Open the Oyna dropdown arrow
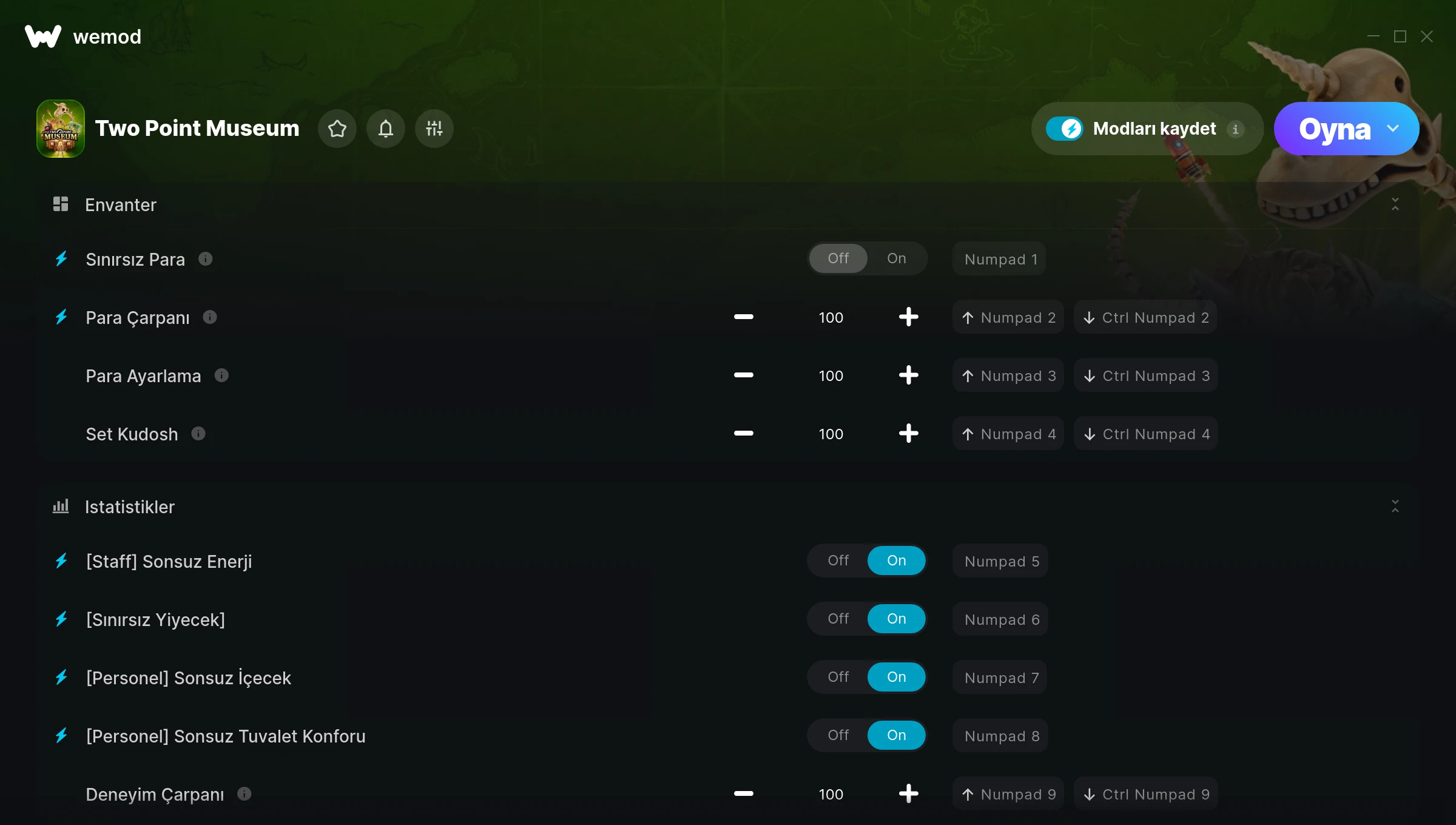 1393,129
